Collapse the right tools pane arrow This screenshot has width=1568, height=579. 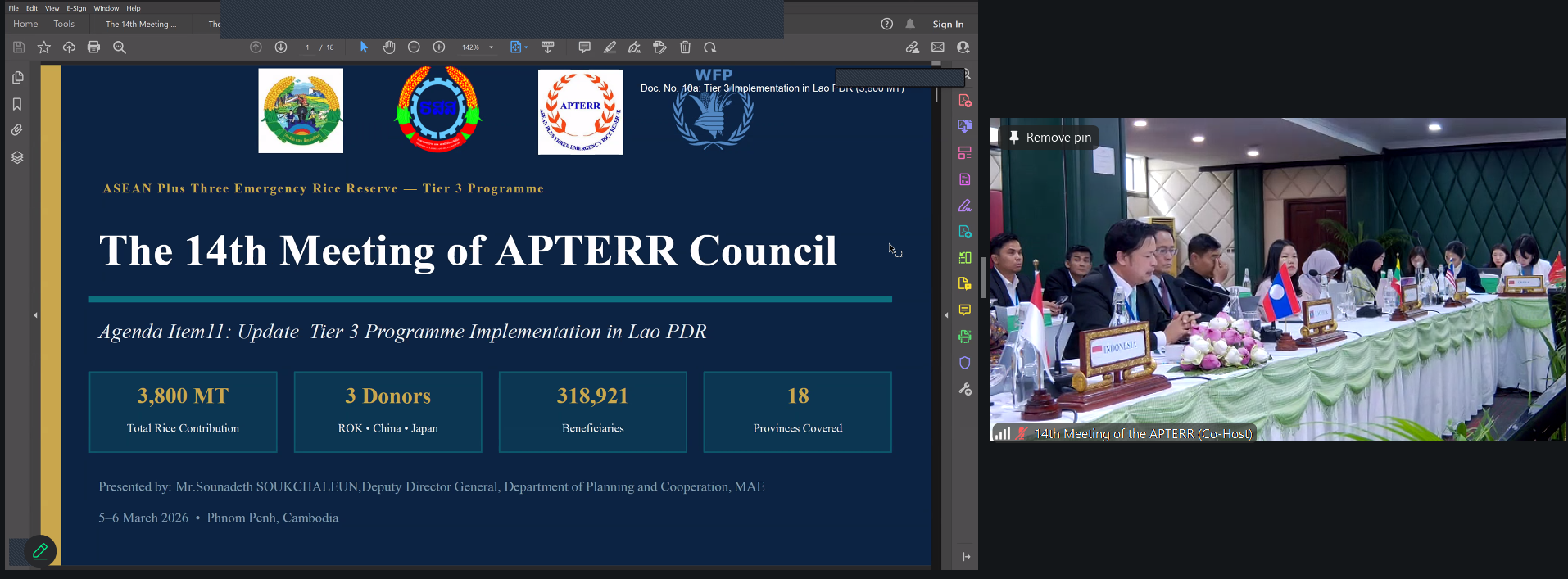pos(946,315)
